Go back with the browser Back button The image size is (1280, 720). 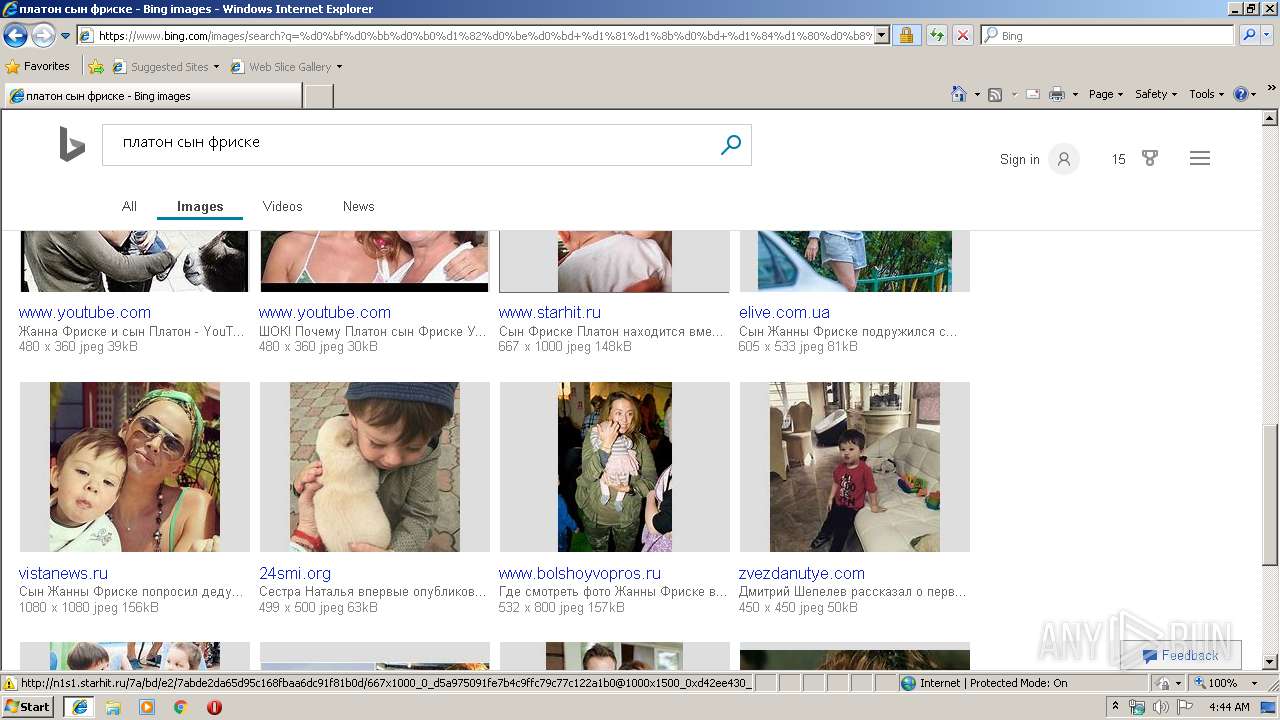15,36
